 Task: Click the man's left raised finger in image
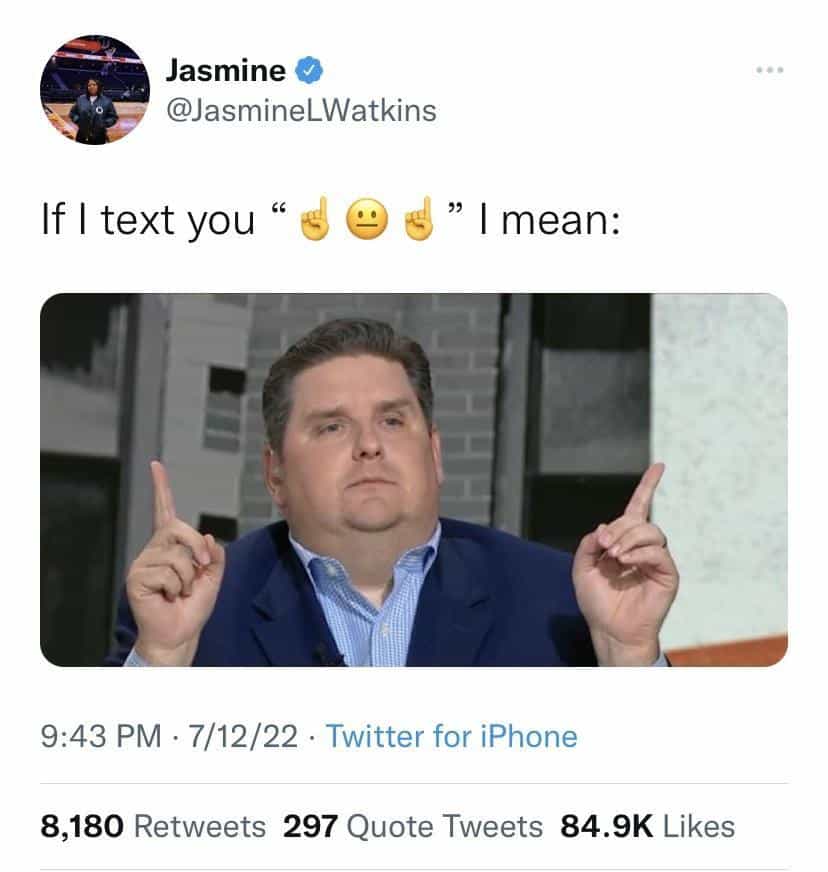point(163,495)
